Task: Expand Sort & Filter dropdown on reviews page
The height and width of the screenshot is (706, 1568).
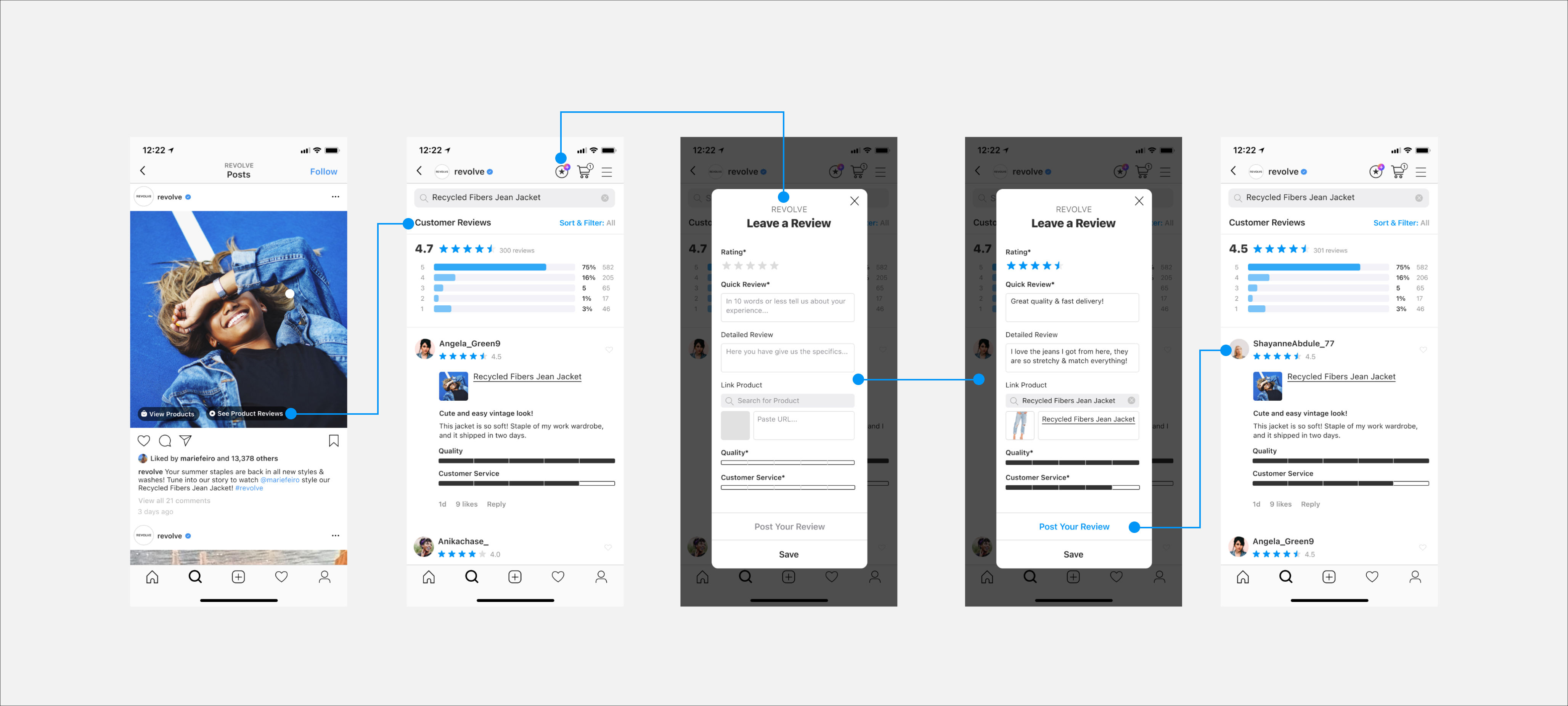Action: [592, 222]
